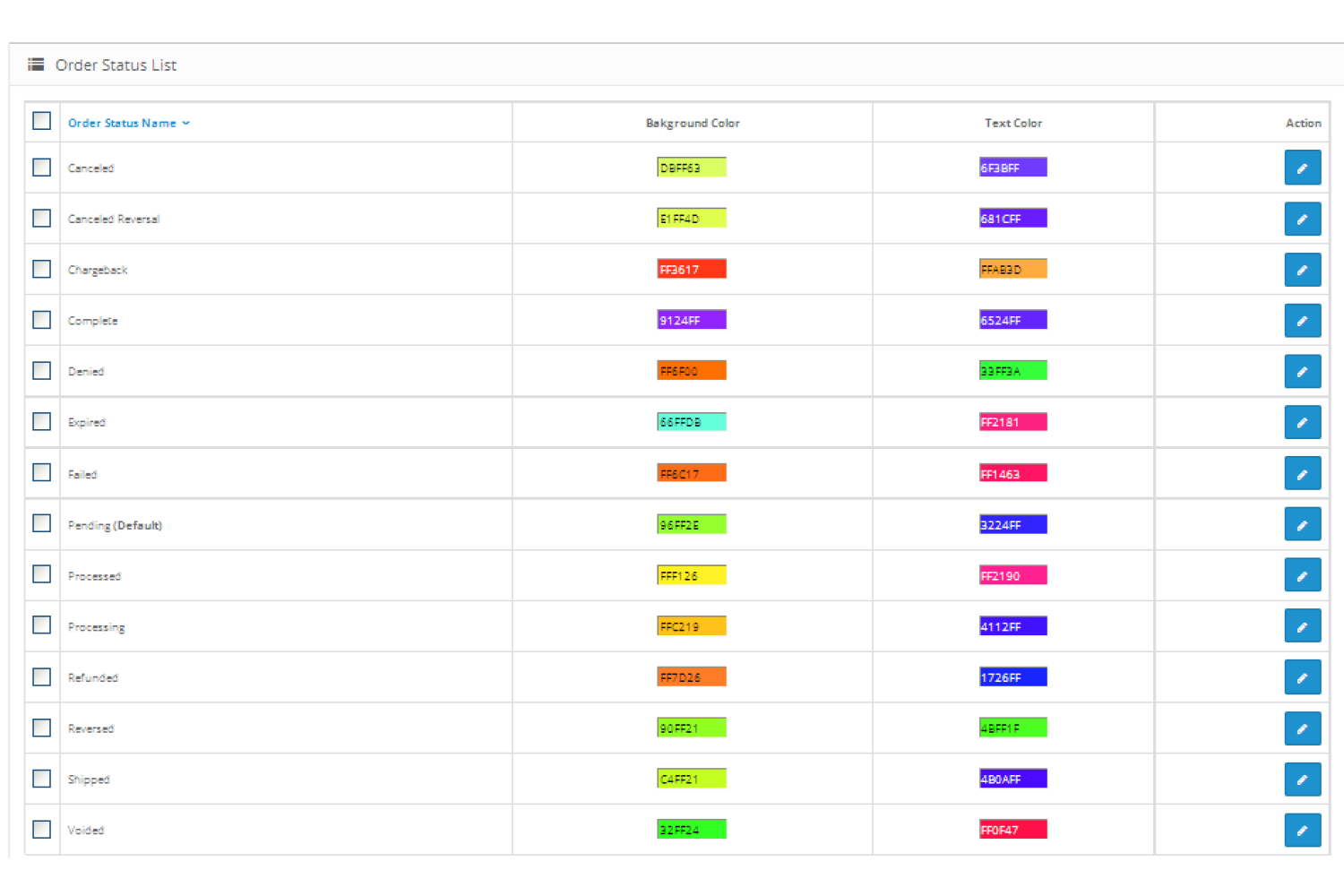This screenshot has height=896, width=1344.
Task: Open the text color field for Reversed
Action: (x=1012, y=728)
